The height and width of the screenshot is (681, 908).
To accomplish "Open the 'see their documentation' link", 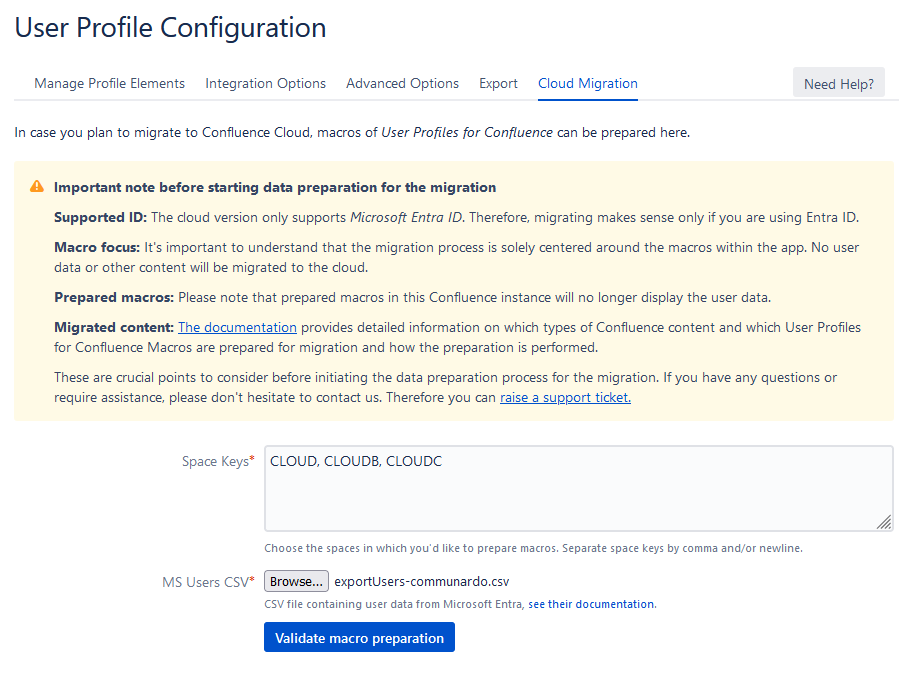I will point(592,604).
